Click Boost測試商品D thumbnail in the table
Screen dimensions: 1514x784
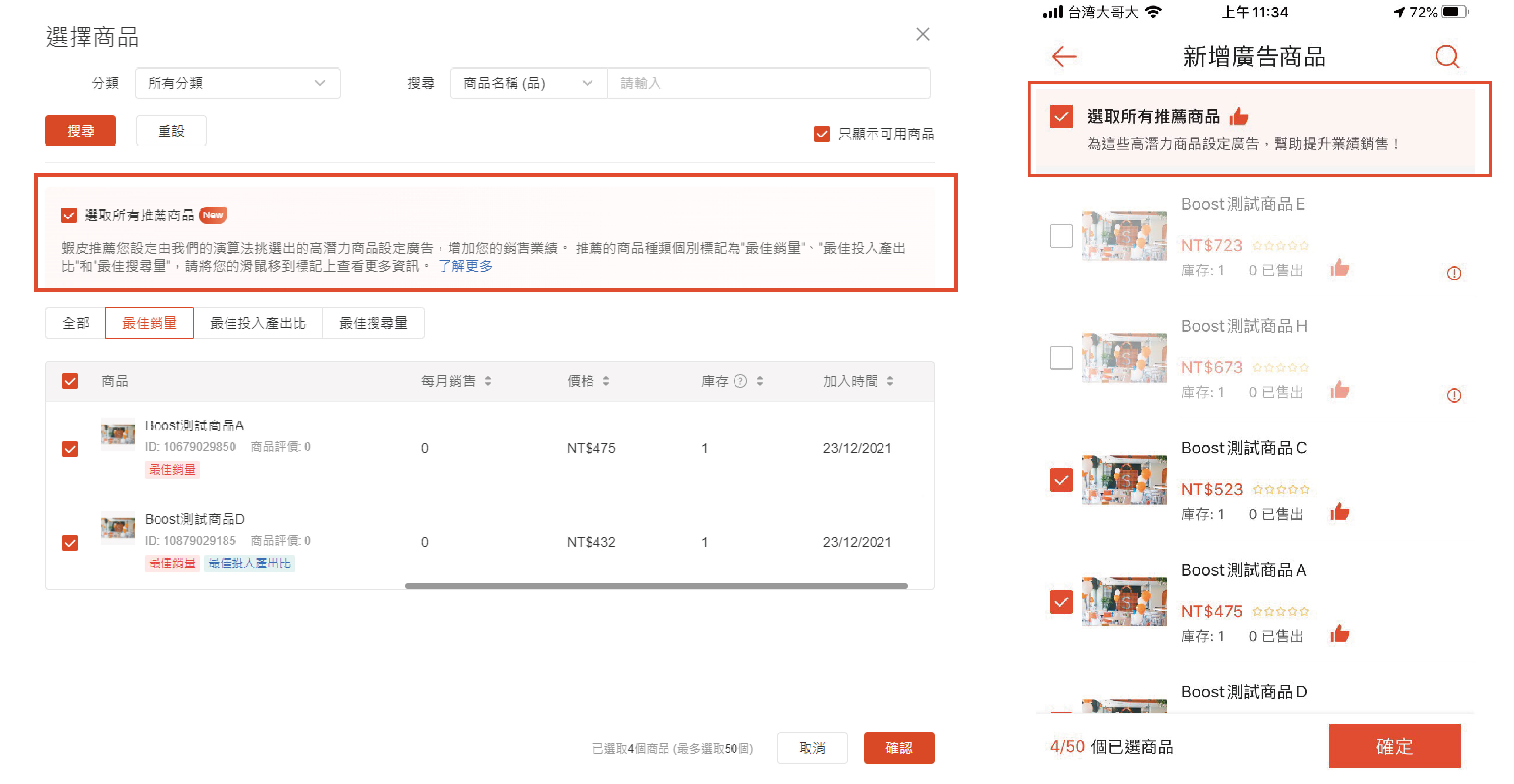(118, 527)
